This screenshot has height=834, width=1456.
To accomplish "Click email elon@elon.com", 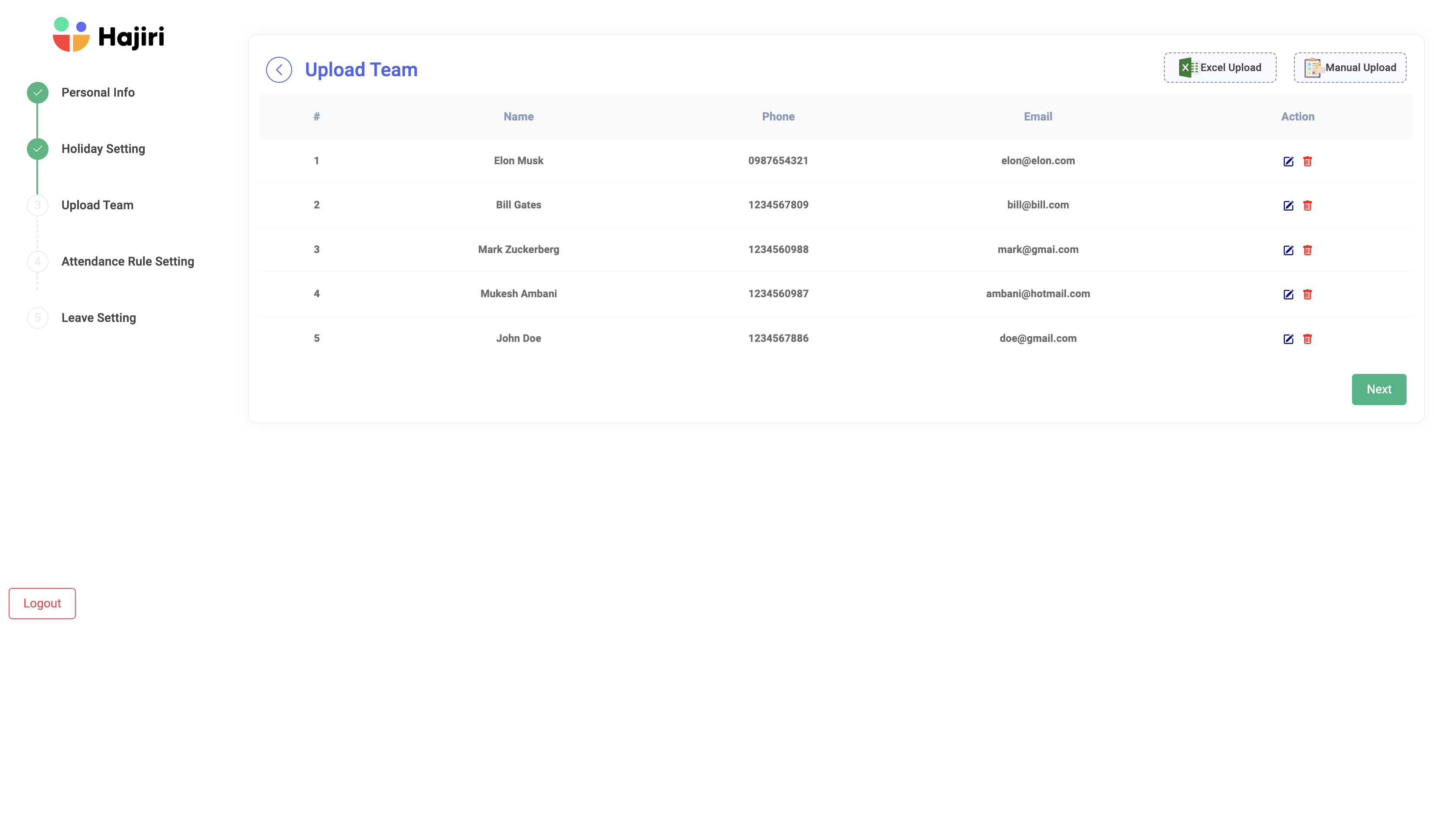I will 1038,161.
